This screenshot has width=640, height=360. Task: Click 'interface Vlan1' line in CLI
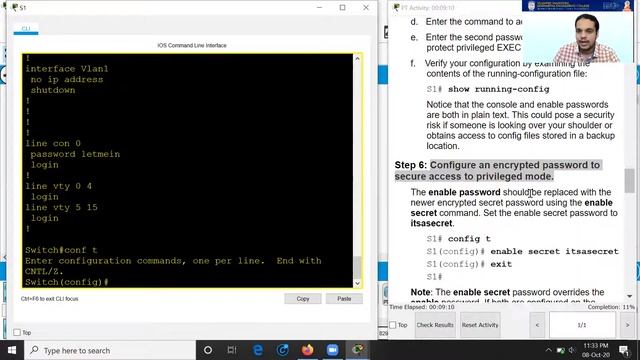coord(67,69)
